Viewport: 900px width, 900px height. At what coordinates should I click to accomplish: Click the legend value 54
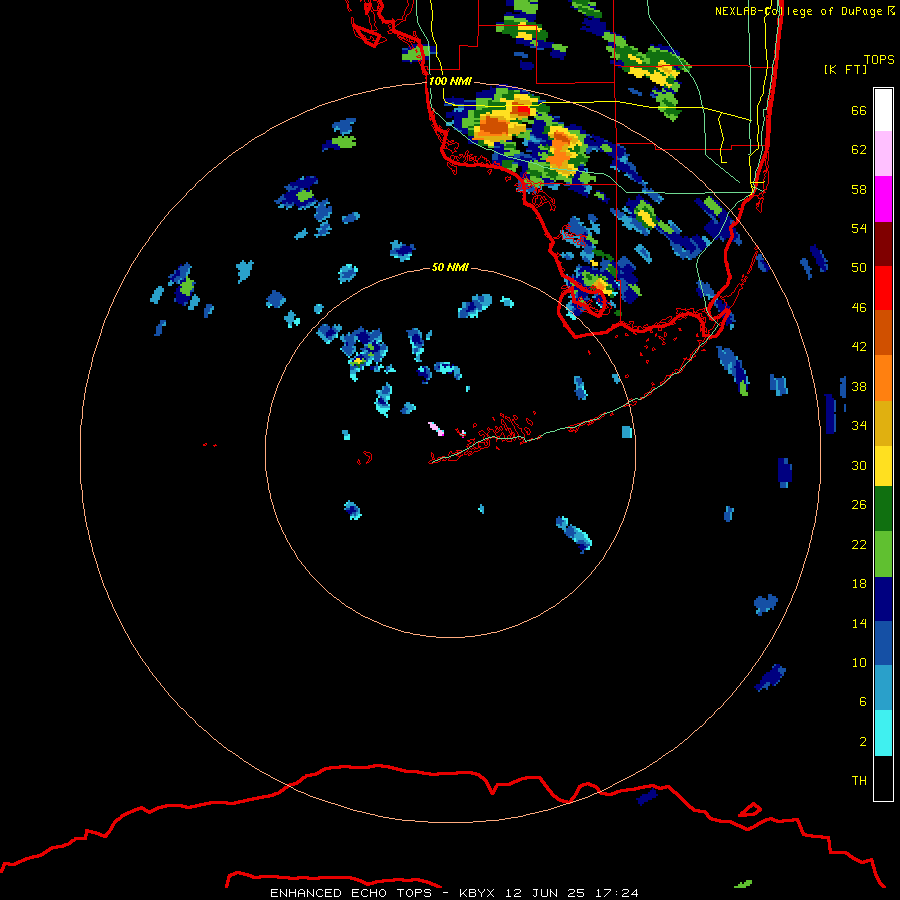coord(859,228)
